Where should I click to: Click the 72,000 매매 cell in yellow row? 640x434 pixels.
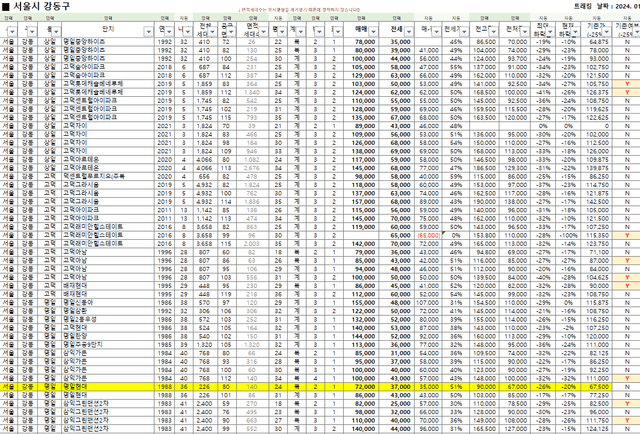361,387
